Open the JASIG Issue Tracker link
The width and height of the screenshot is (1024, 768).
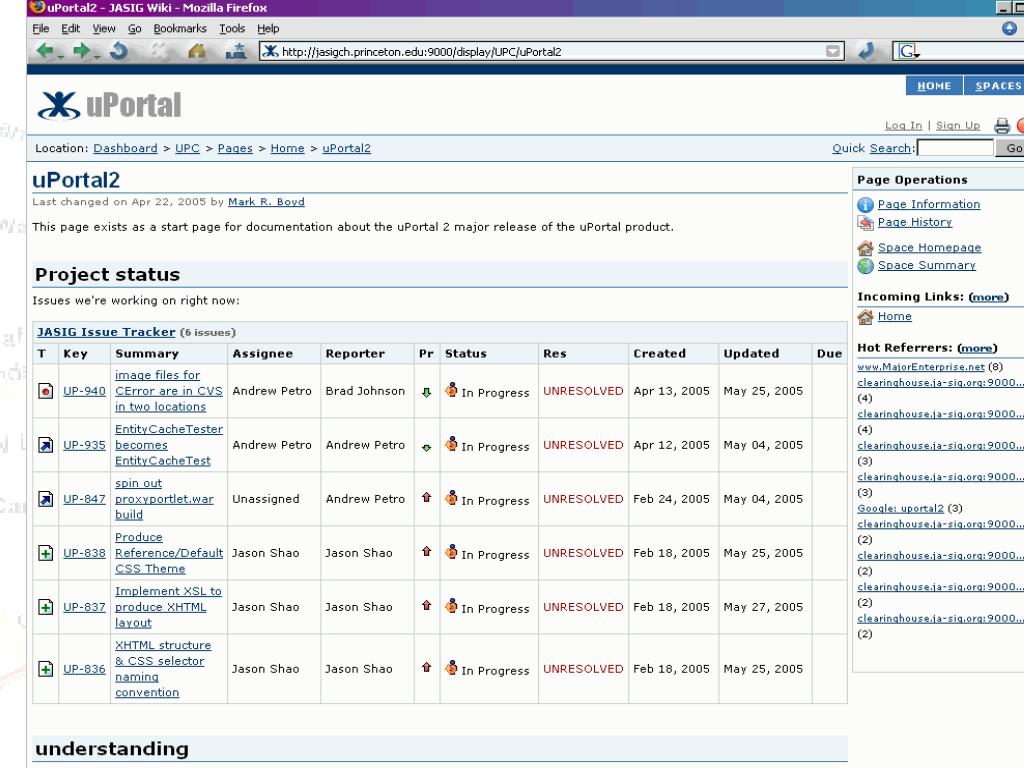[x=106, y=332]
